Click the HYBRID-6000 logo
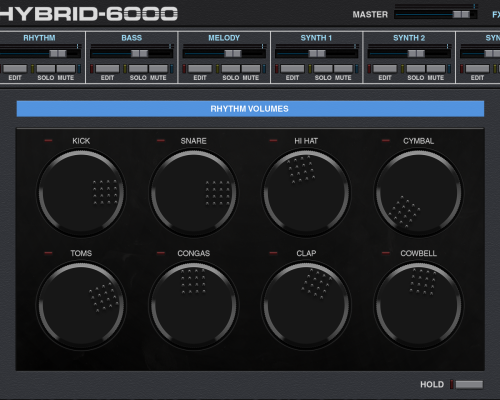 89,14
